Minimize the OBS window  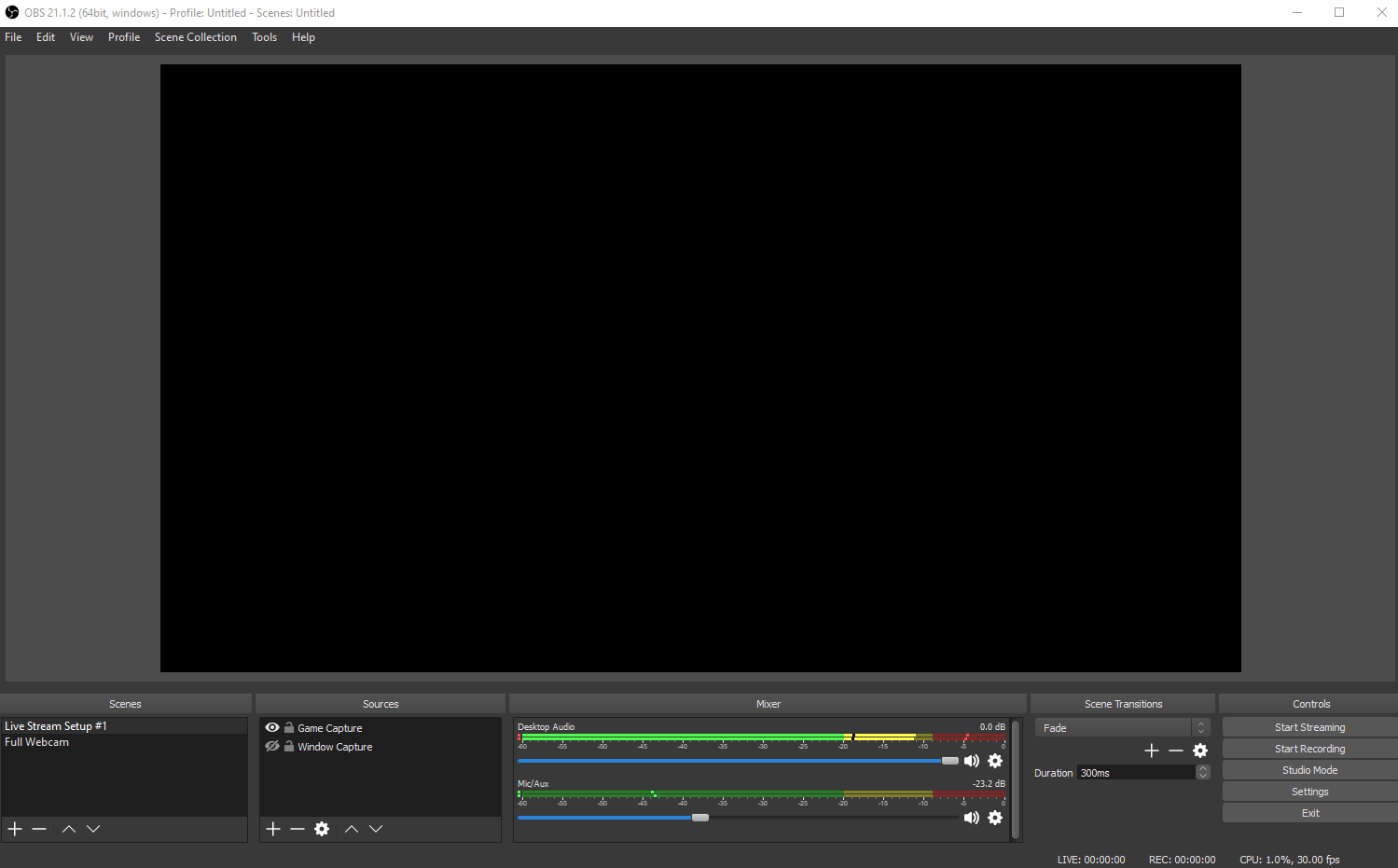point(1297,12)
